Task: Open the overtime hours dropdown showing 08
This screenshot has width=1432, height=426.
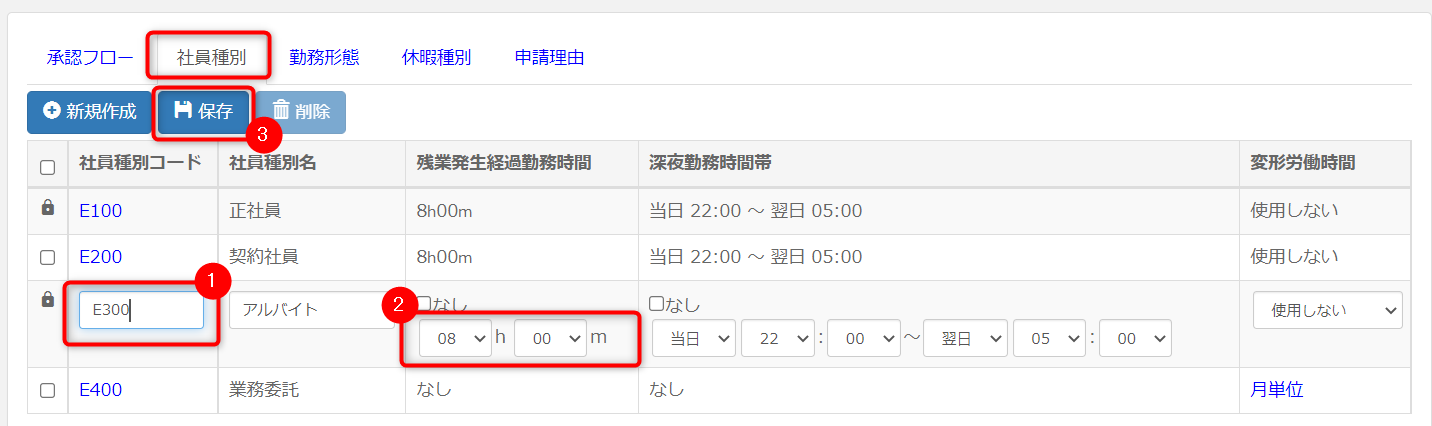Action: (455, 339)
